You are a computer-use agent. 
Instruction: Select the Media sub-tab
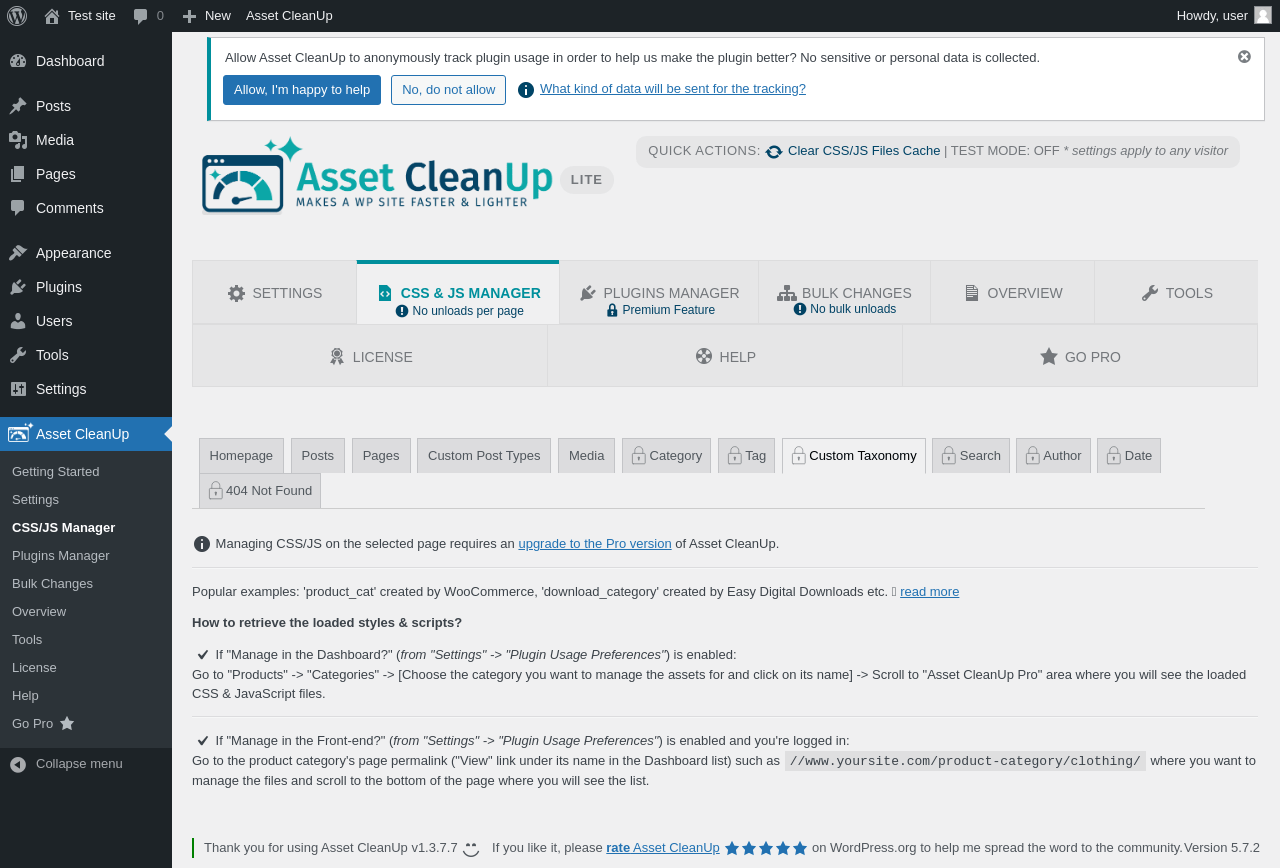[586, 456]
